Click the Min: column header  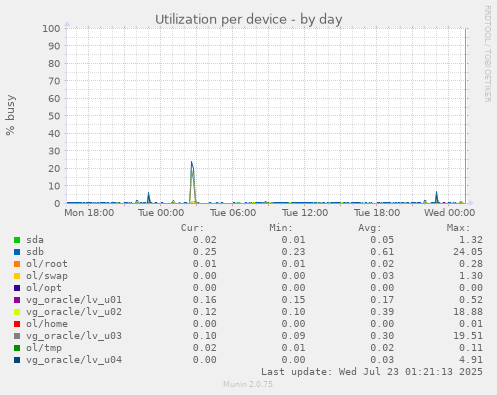click(x=281, y=228)
